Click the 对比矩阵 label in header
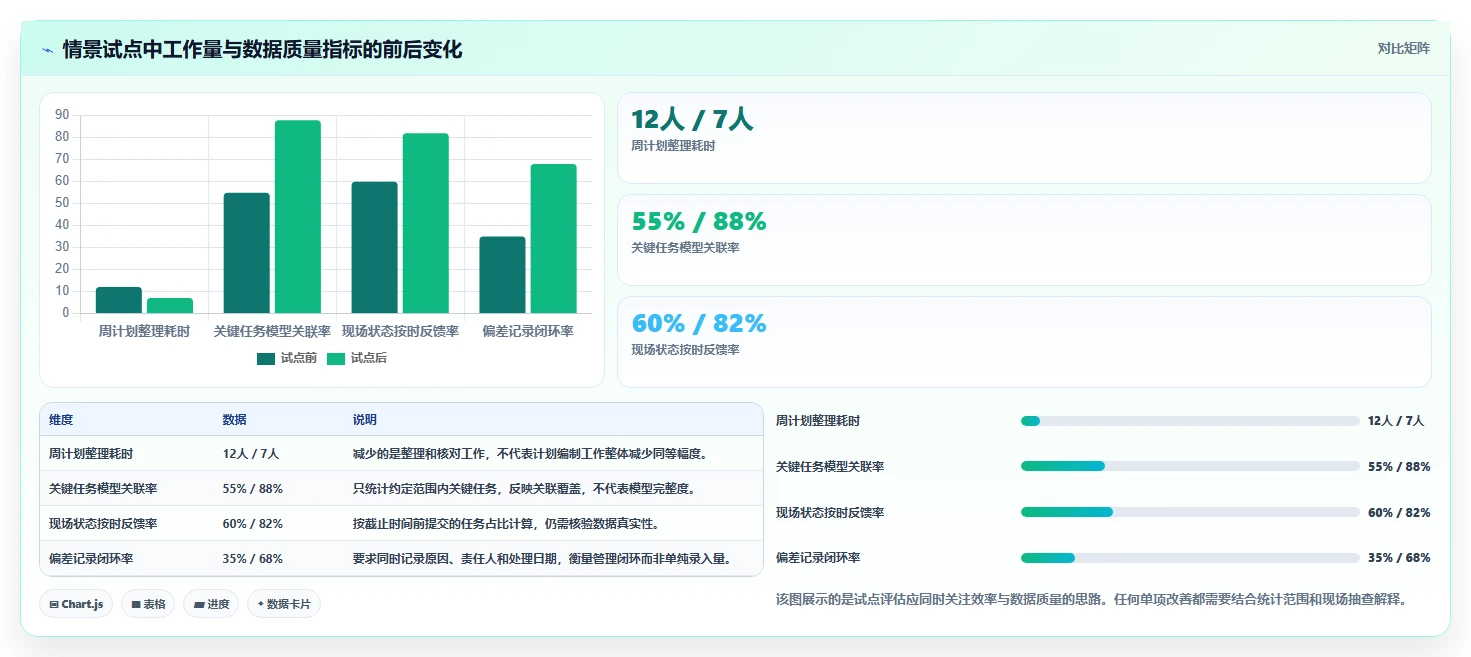This screenshot has height=657, width=1471. (x=1403, y=48)
